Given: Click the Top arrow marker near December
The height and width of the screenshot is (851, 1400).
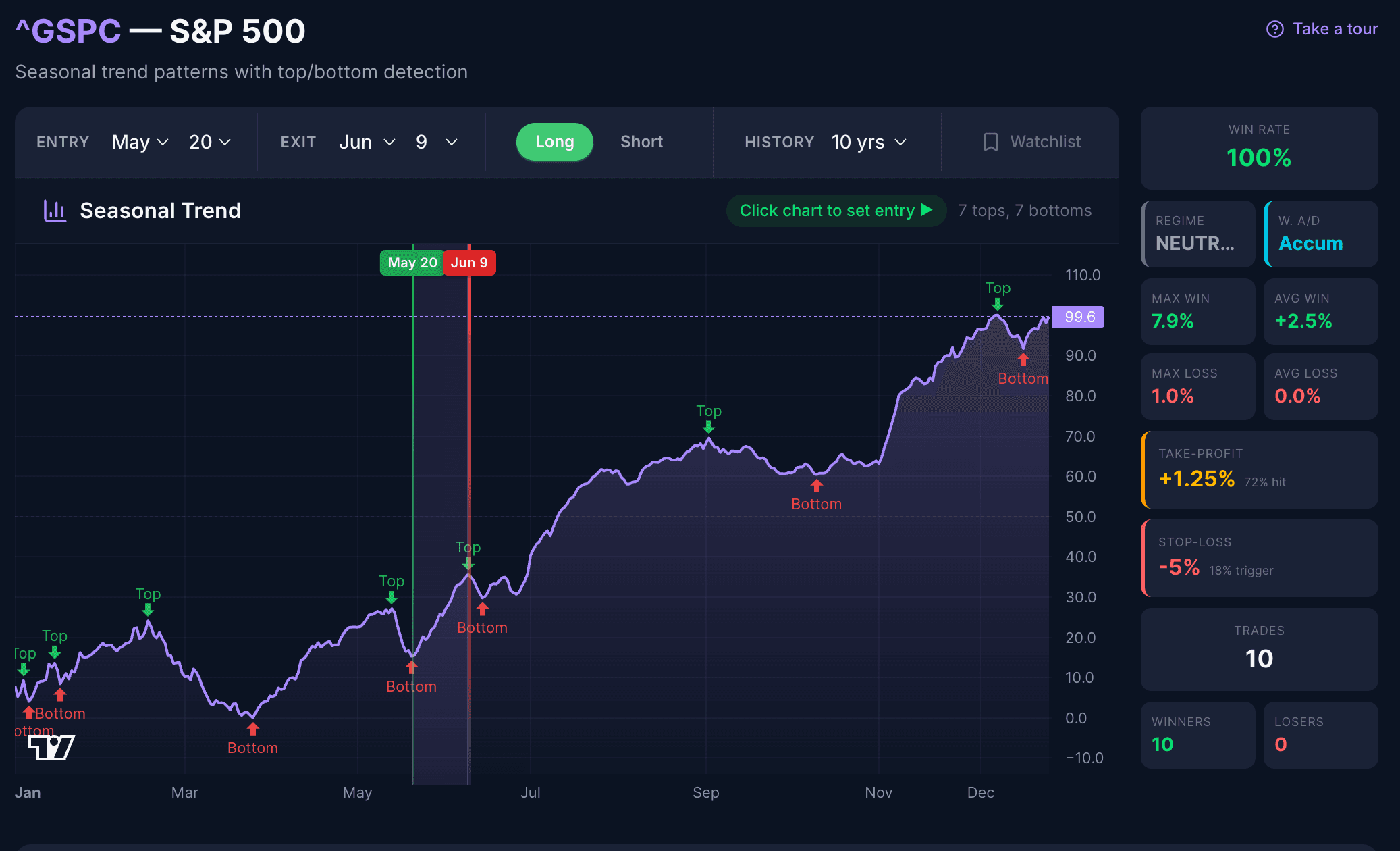Looking at the screenshot, I should [x=998, y=305].
